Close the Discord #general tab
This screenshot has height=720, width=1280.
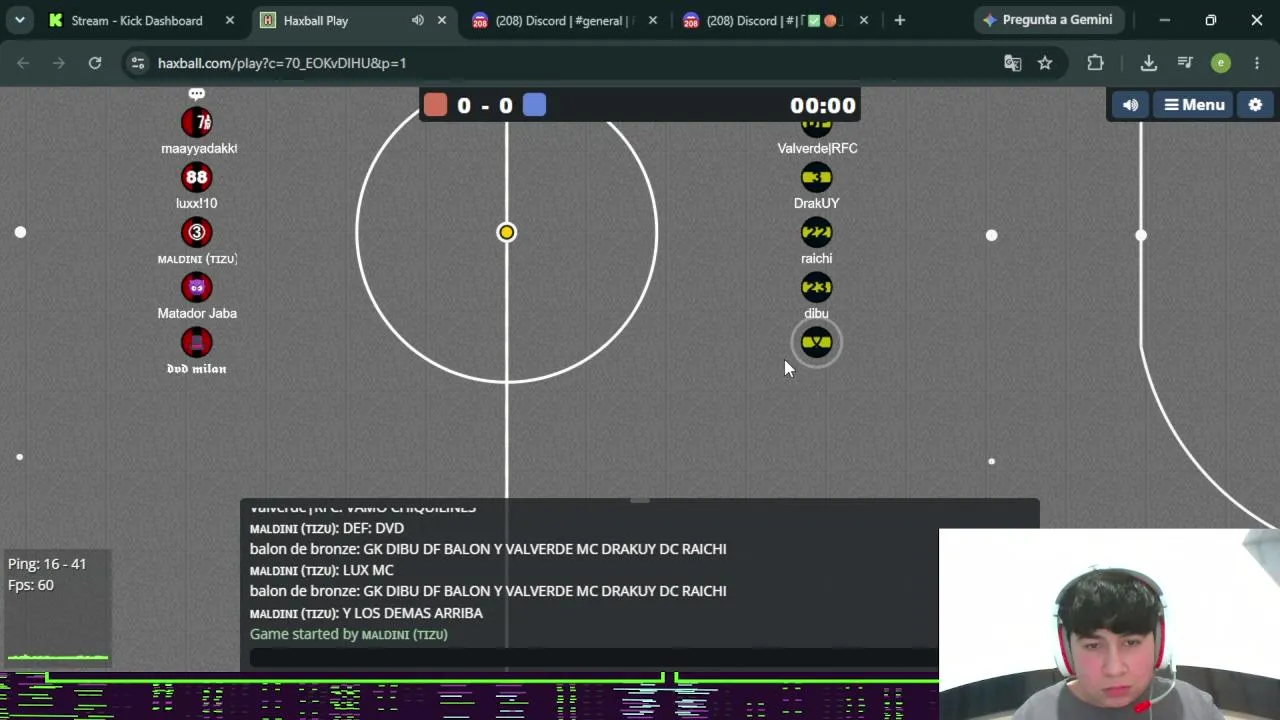[653, 20]
